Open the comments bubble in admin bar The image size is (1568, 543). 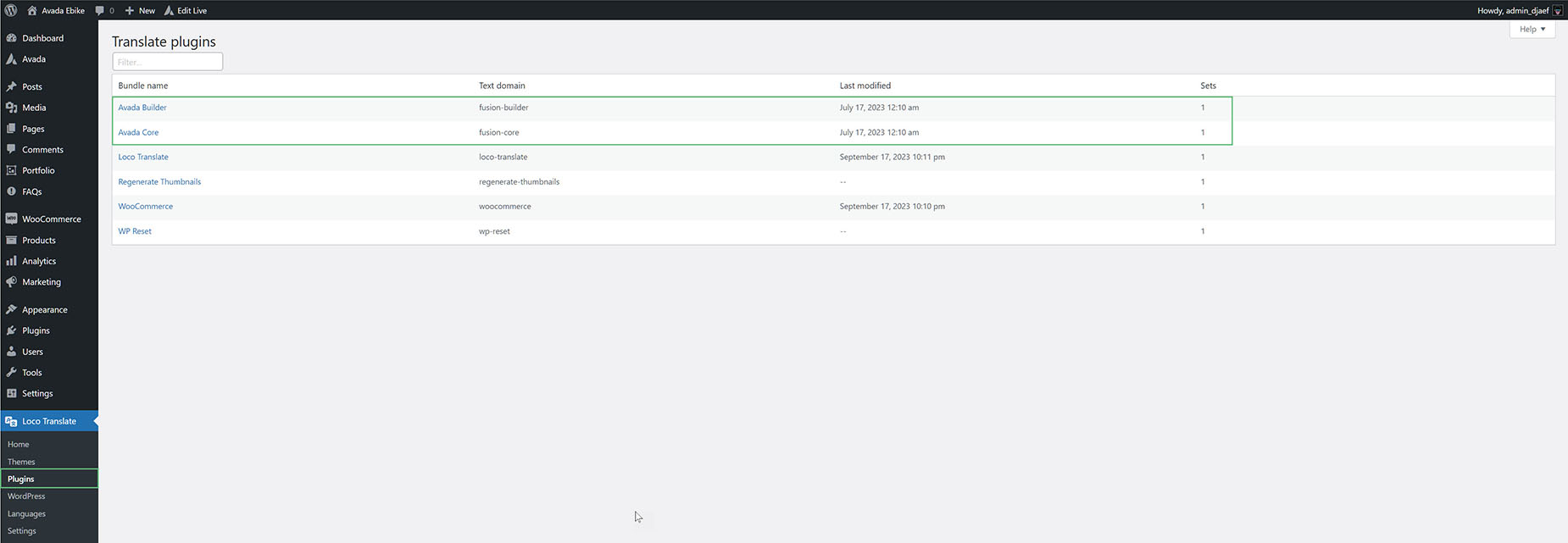coord(100,11)
